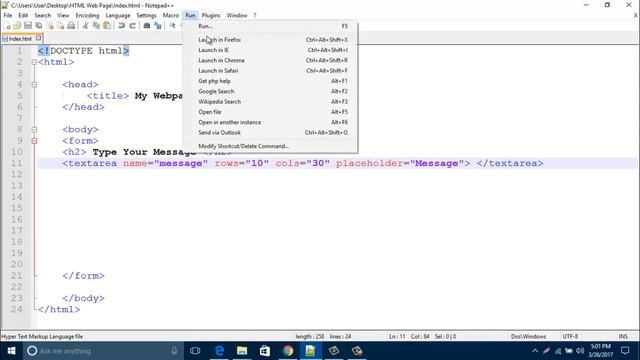Viewport: 640px width, 360px height.
Task: Click the Paste clipboard icon
Action: tap(107, 26)
